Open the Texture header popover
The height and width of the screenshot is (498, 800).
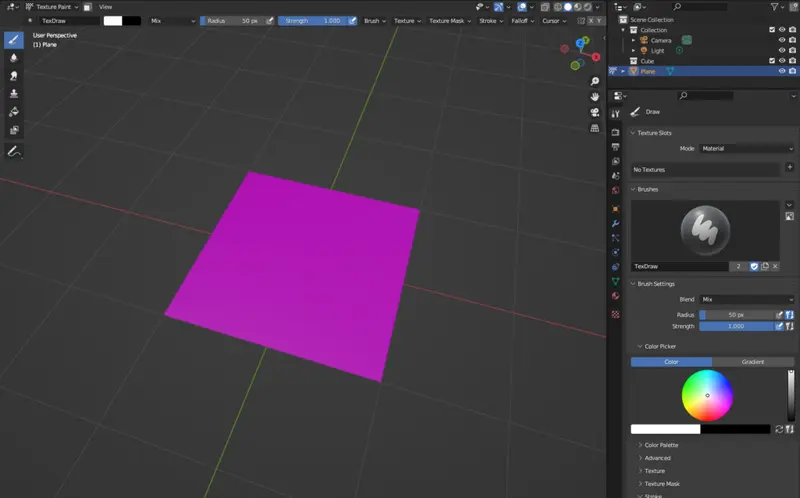click(x=407, y=21)
